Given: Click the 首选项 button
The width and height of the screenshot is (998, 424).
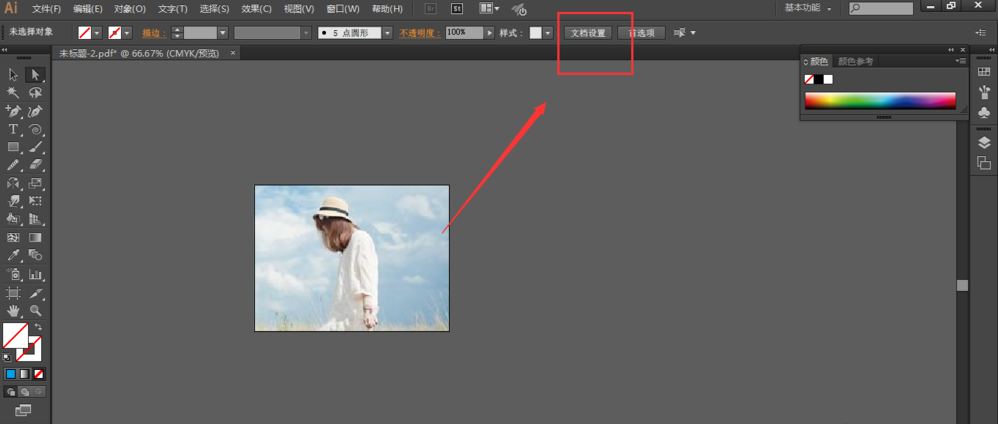Looking at the screenshot, I should tap(641, 33).
